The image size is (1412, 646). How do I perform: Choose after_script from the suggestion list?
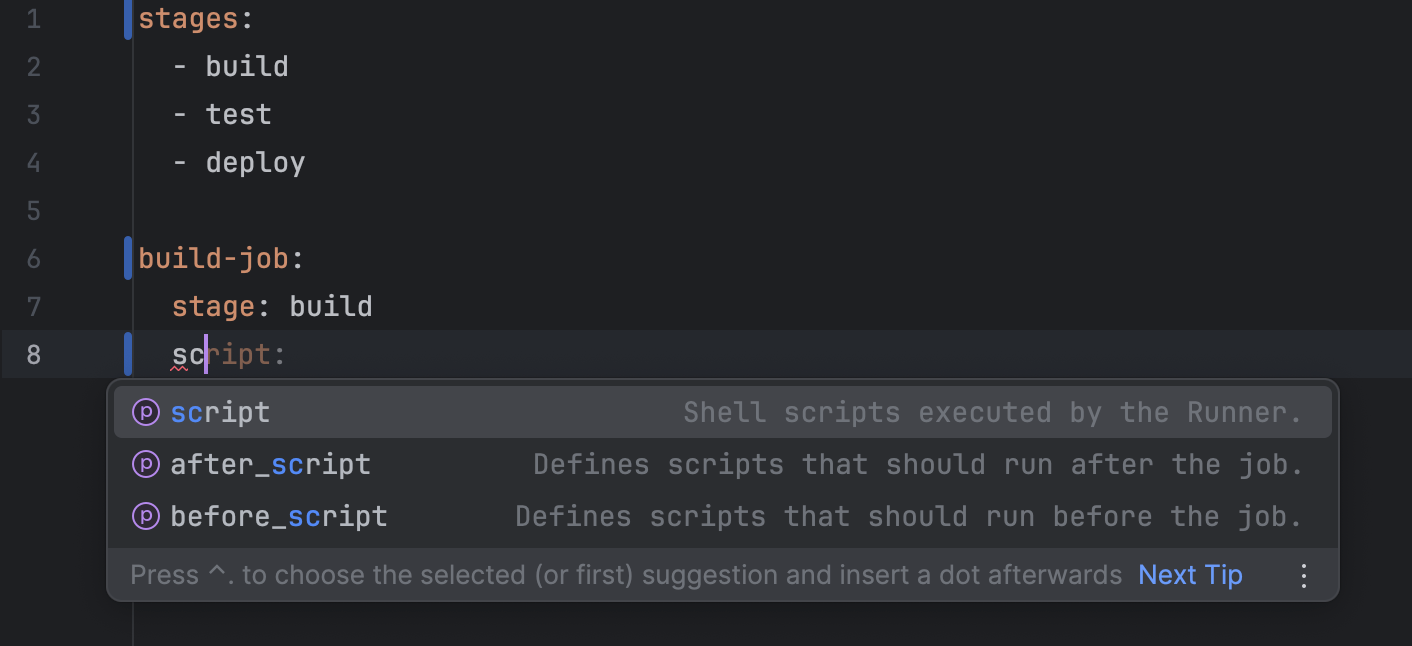[x=270, y=464]
